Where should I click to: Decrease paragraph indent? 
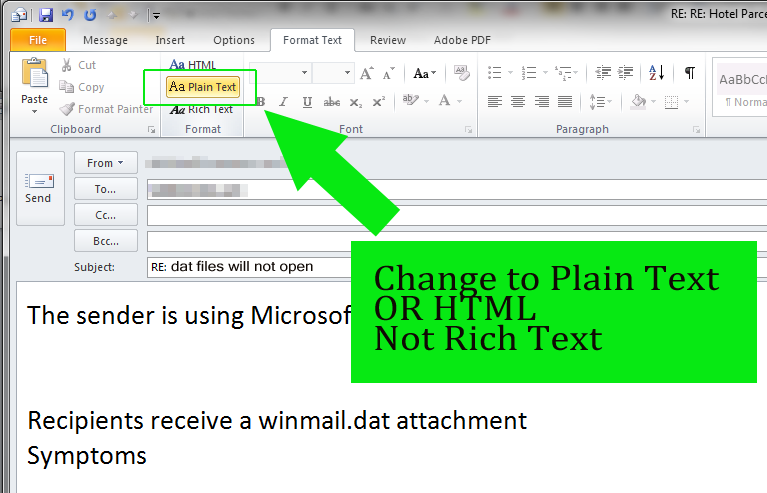tap(603, 73)
